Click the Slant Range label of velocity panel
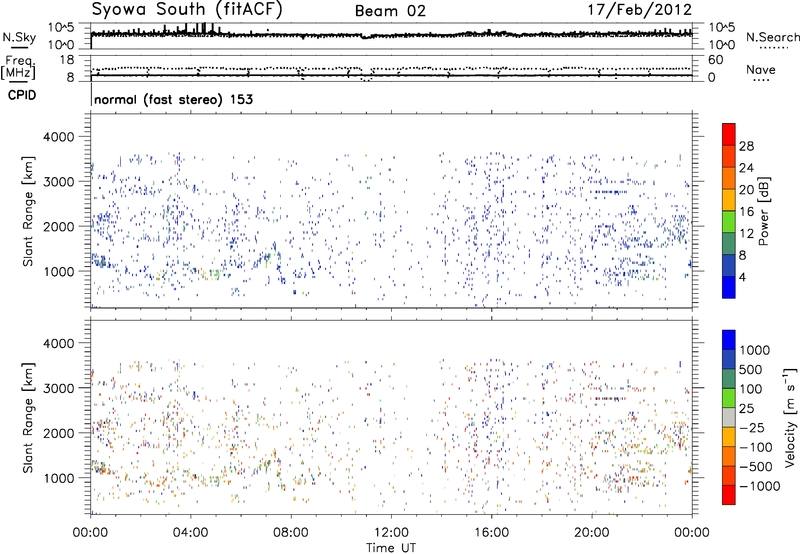 pyautogui.click(x=28, y=417)
